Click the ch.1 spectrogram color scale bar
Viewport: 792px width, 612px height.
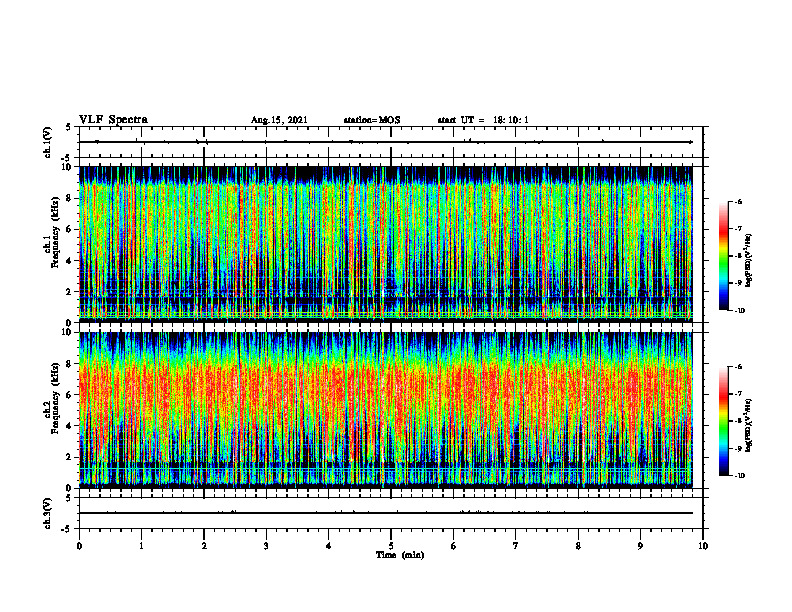(x=723, y=256)
